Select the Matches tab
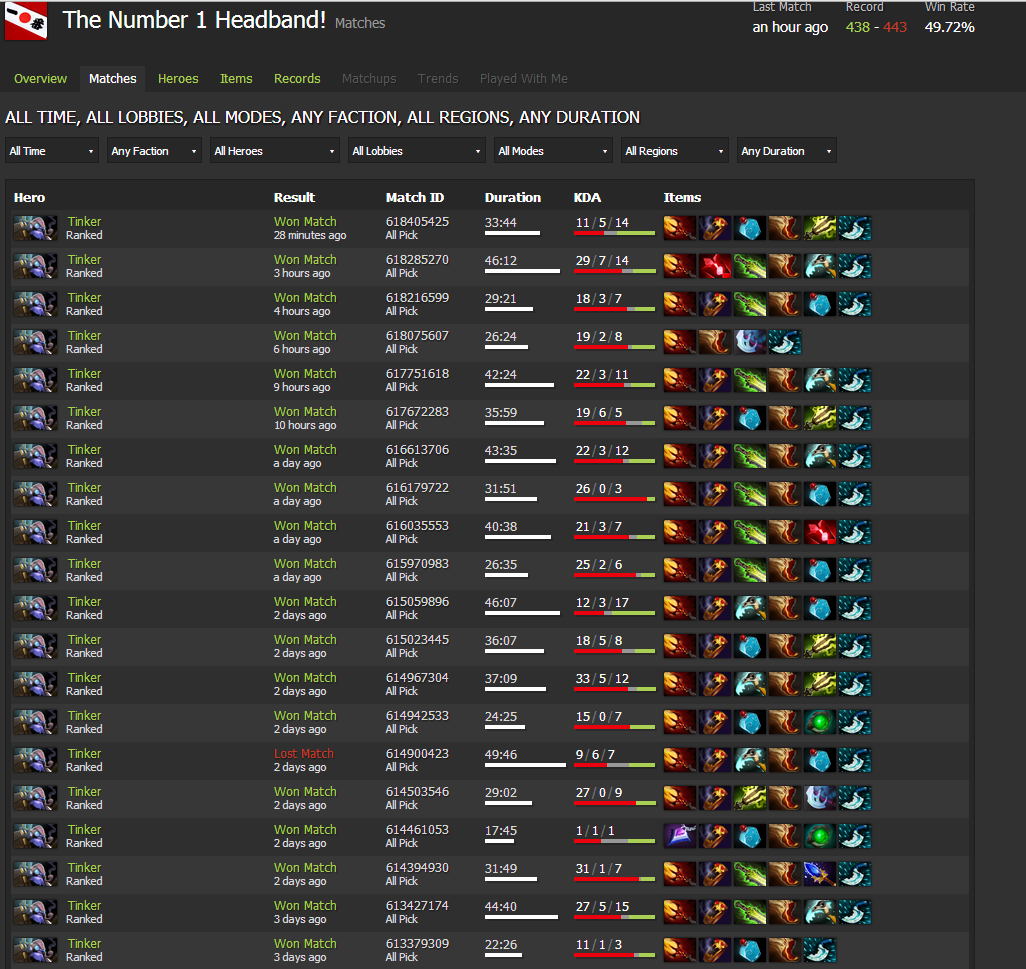This screenshot has height=969, width=1026. pyautogui.click(x=113, y=79)
